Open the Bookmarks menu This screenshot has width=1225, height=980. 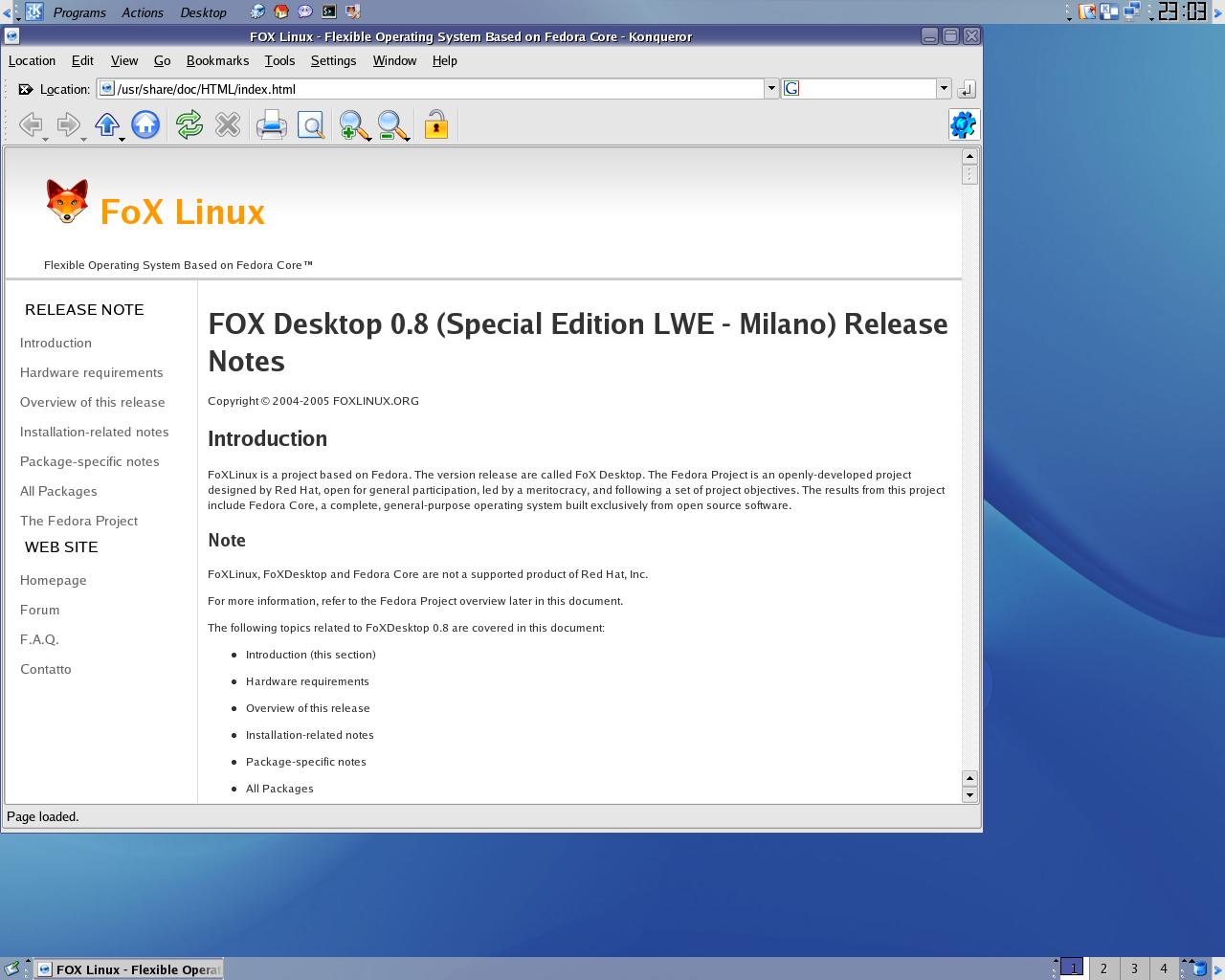pyautogui.click(x=217, y=60)
